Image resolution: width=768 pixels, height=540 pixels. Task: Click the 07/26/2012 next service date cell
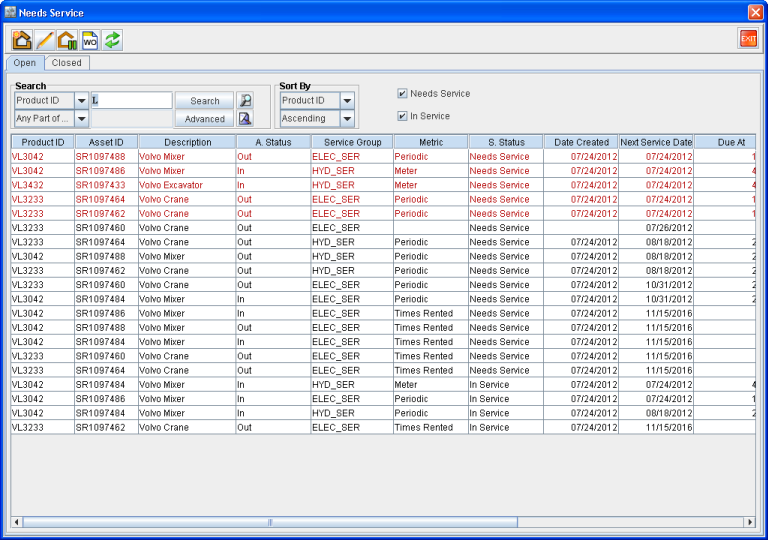tap(656, 228)
